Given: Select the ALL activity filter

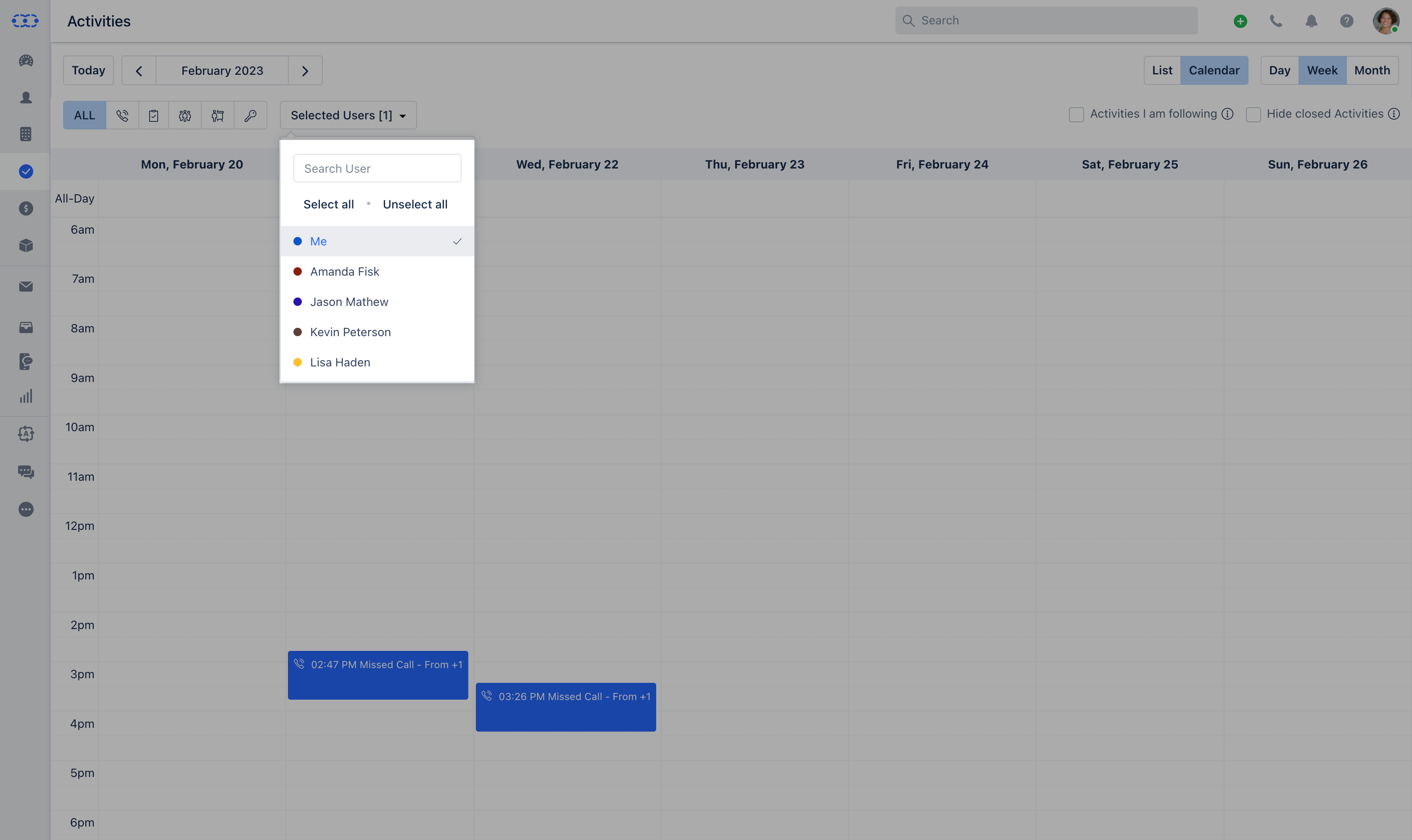Looking at the screenshot, I should click(84, 116).
